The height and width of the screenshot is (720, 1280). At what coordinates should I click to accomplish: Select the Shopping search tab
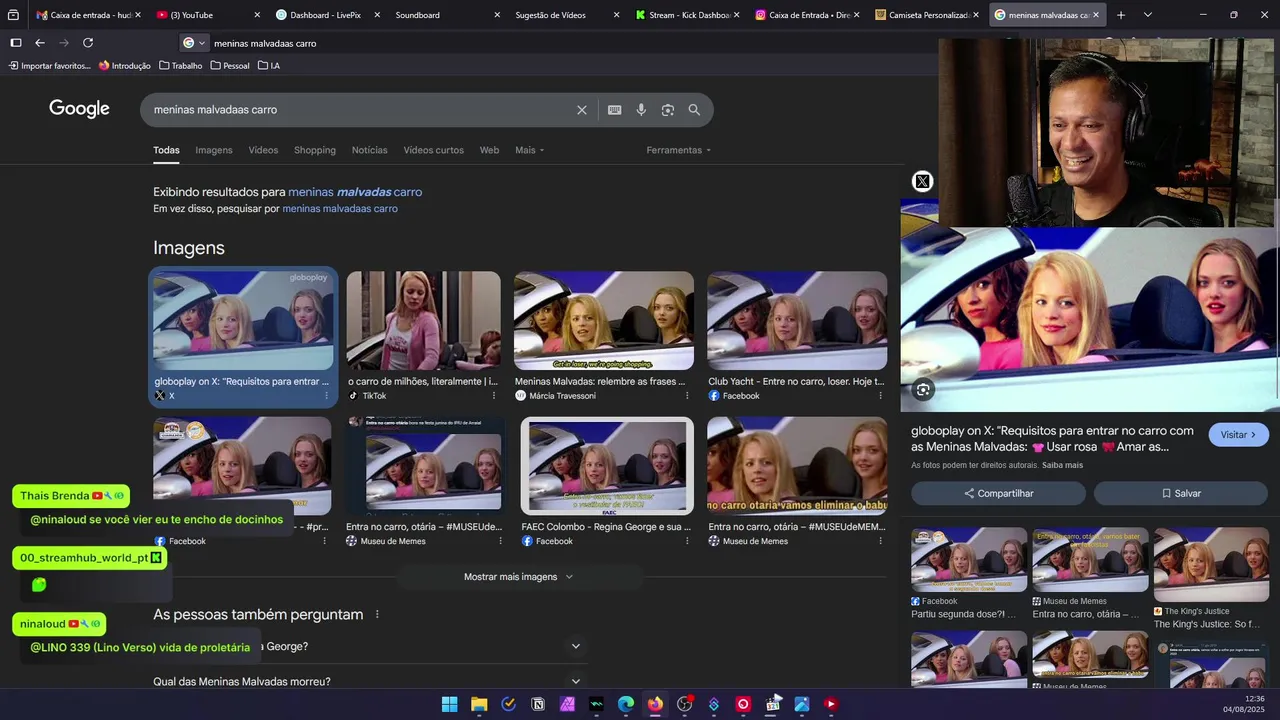click(x=315, y=150)
